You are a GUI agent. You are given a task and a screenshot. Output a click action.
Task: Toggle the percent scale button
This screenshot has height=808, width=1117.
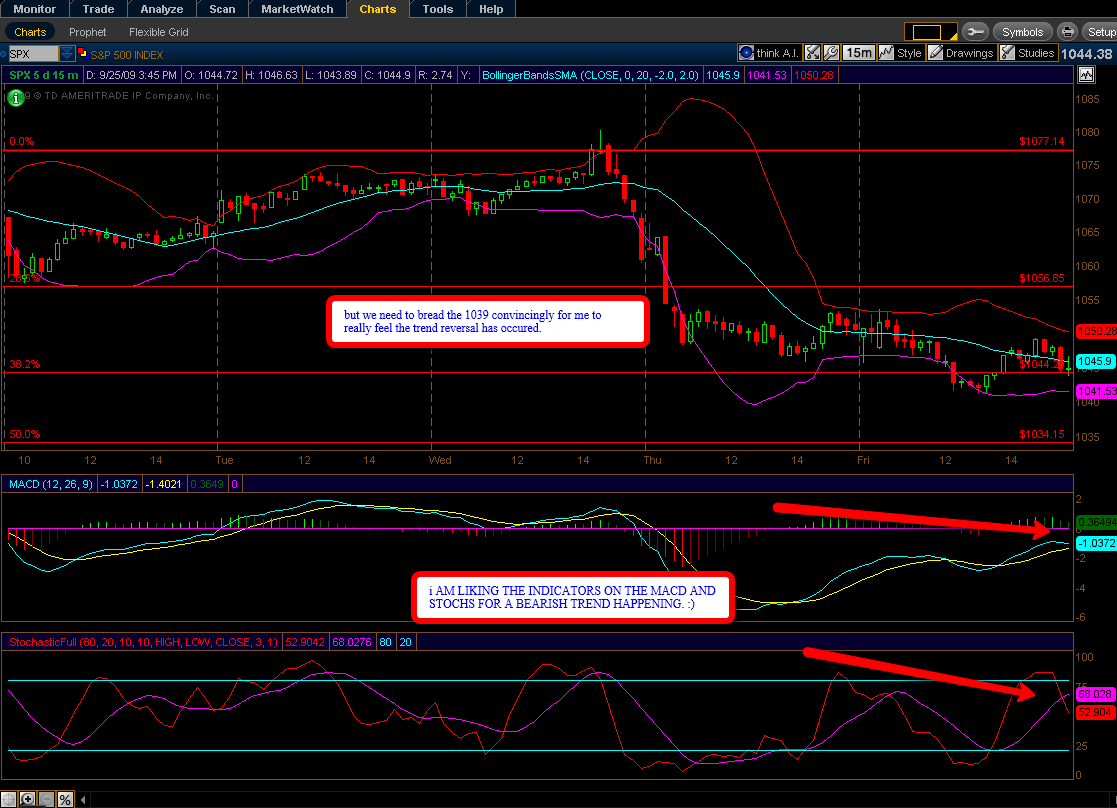pos(64,799)
